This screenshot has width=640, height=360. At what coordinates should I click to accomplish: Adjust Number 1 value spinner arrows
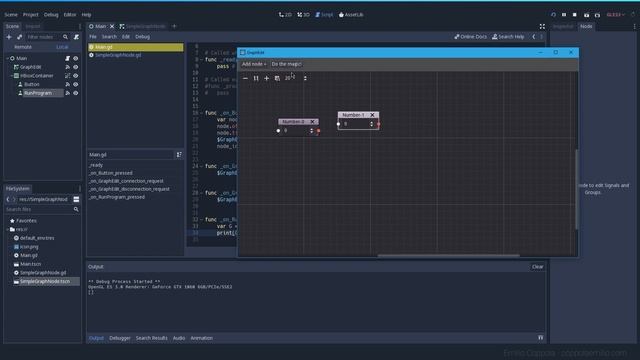371,124
